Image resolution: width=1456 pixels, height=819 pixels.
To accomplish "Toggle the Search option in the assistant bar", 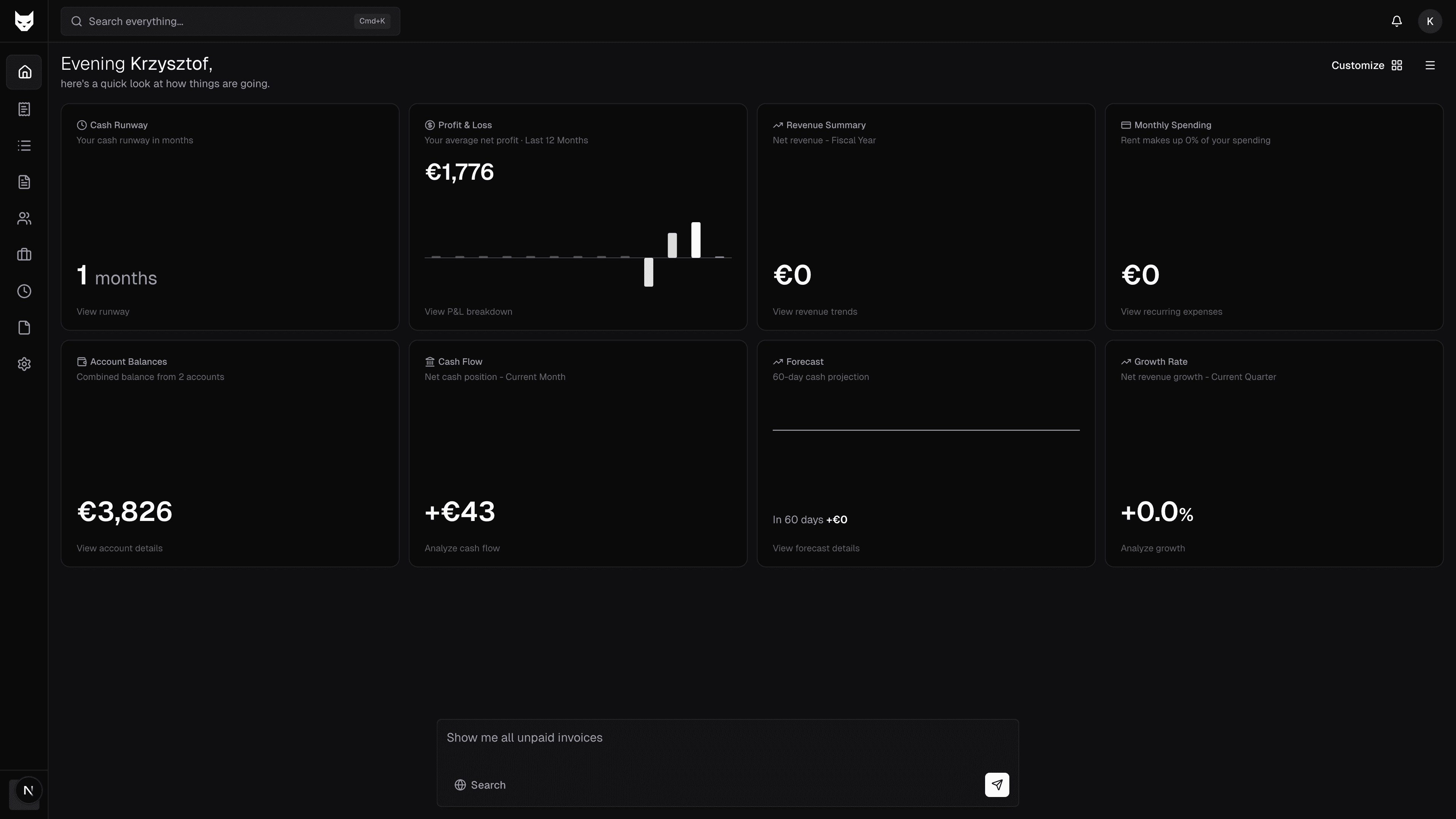I will click(480, 784).
